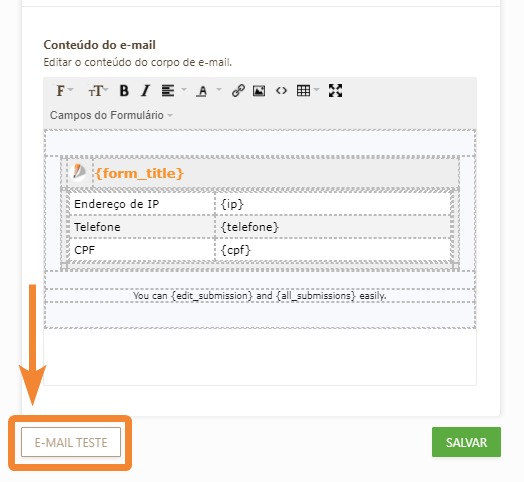
Task: Insert a hyperlink with the link icon
Action: coord(238,91)
